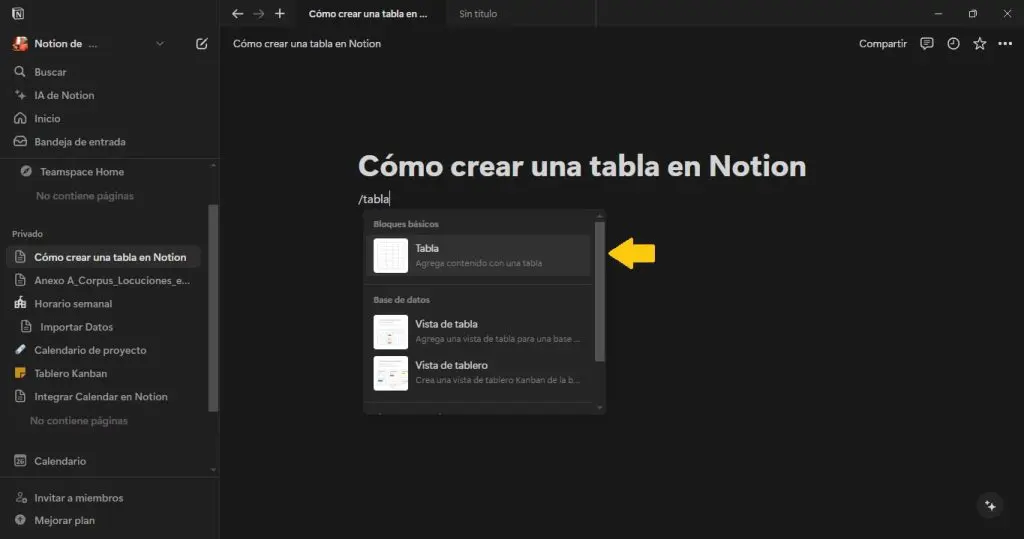This screenshot has height=539, width=1024.
Task: View page history clock icon
Action: tap(953, 44)
